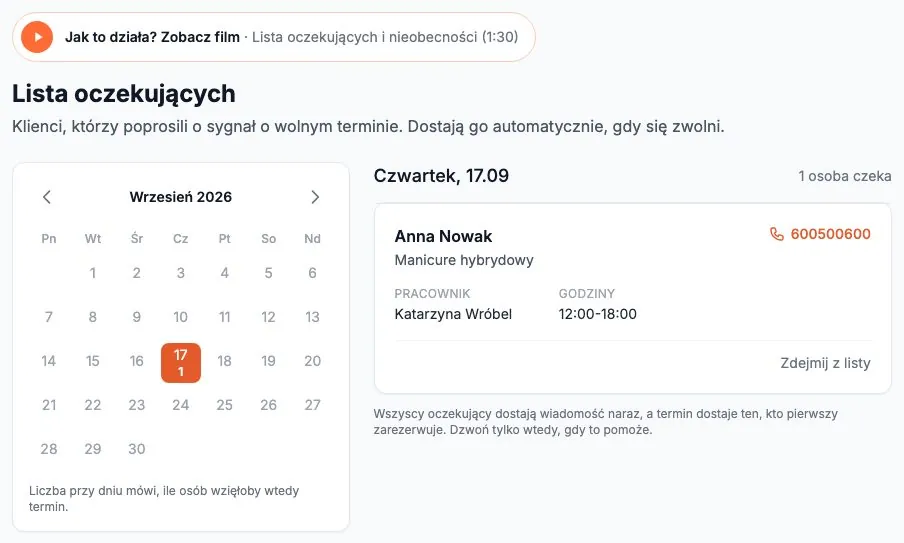
Task: Open 'Jak to działa? Zobacz film' banner text
Action: click(x=152, y=37)
